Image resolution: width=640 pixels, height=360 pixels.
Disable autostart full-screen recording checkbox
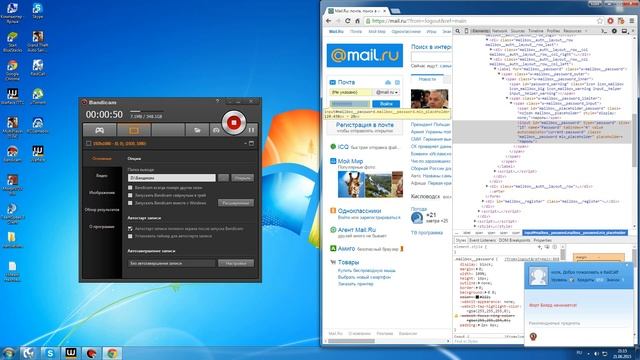coord(130,229)
